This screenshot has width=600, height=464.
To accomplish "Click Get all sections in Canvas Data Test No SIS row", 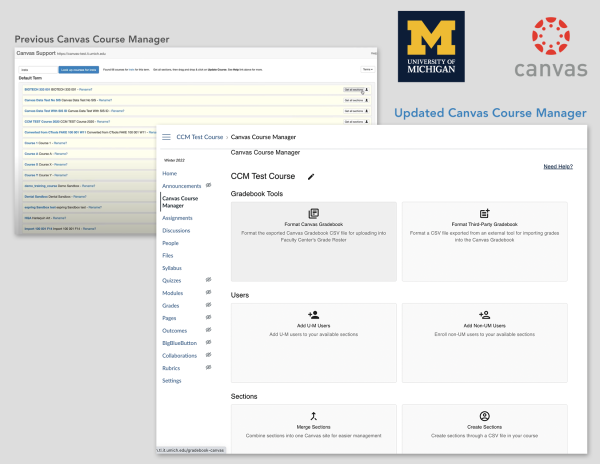I will pos(354,100).
